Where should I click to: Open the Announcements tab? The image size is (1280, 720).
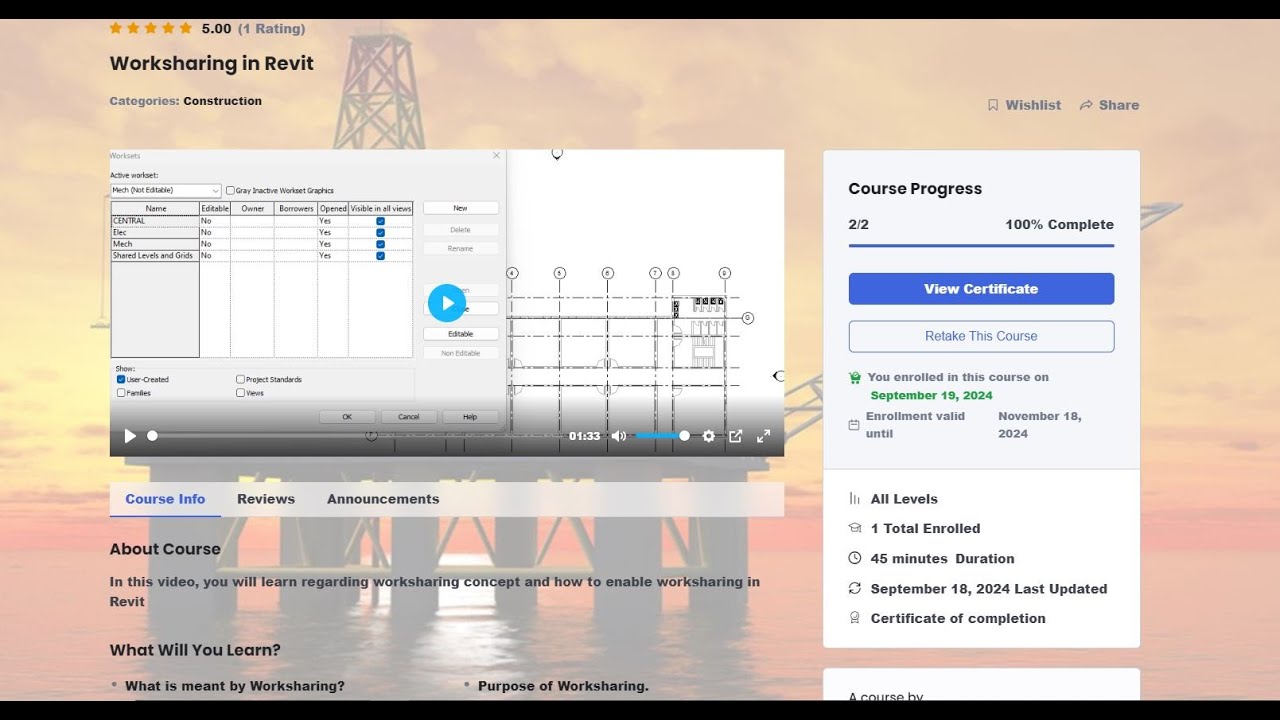tap(383, 499)
